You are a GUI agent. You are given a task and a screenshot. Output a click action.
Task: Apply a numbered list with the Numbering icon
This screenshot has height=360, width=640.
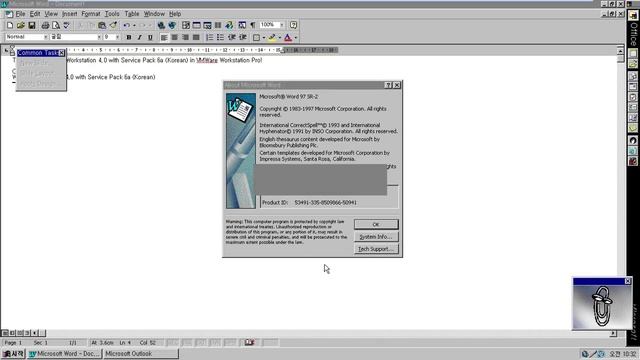click(x=209, y=38)
